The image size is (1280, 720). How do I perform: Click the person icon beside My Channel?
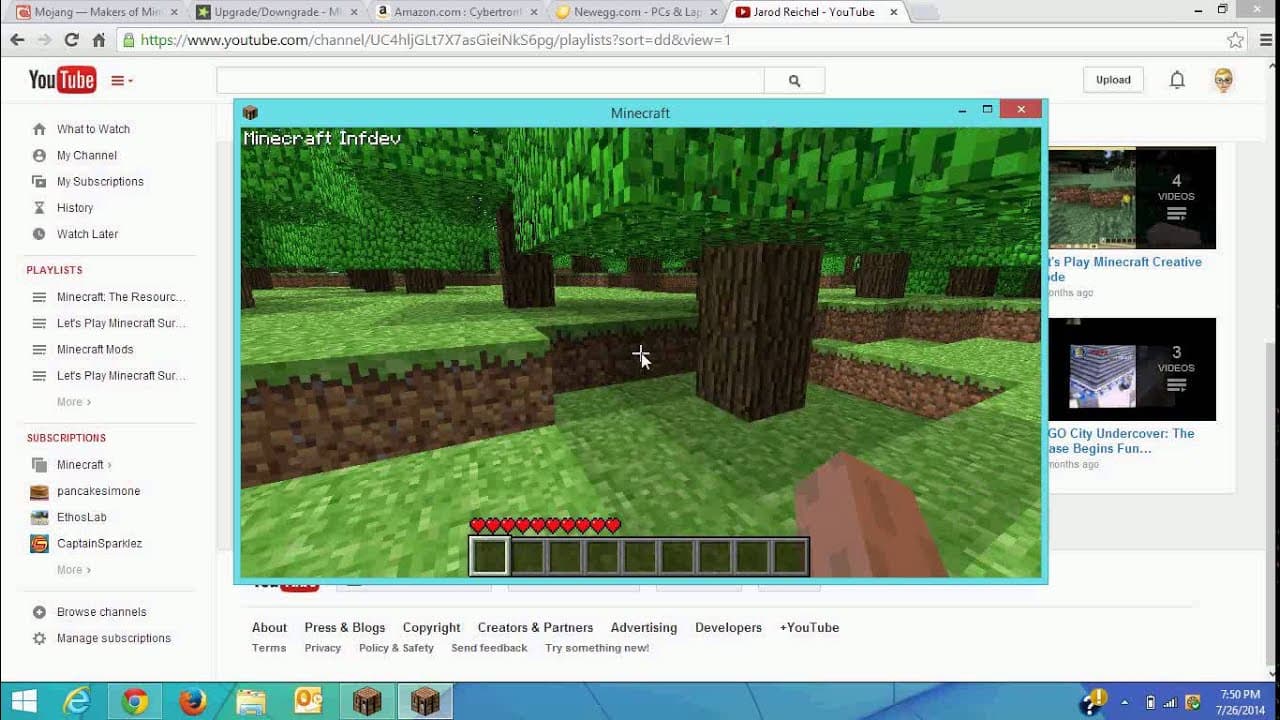click(x=39, y=155)
